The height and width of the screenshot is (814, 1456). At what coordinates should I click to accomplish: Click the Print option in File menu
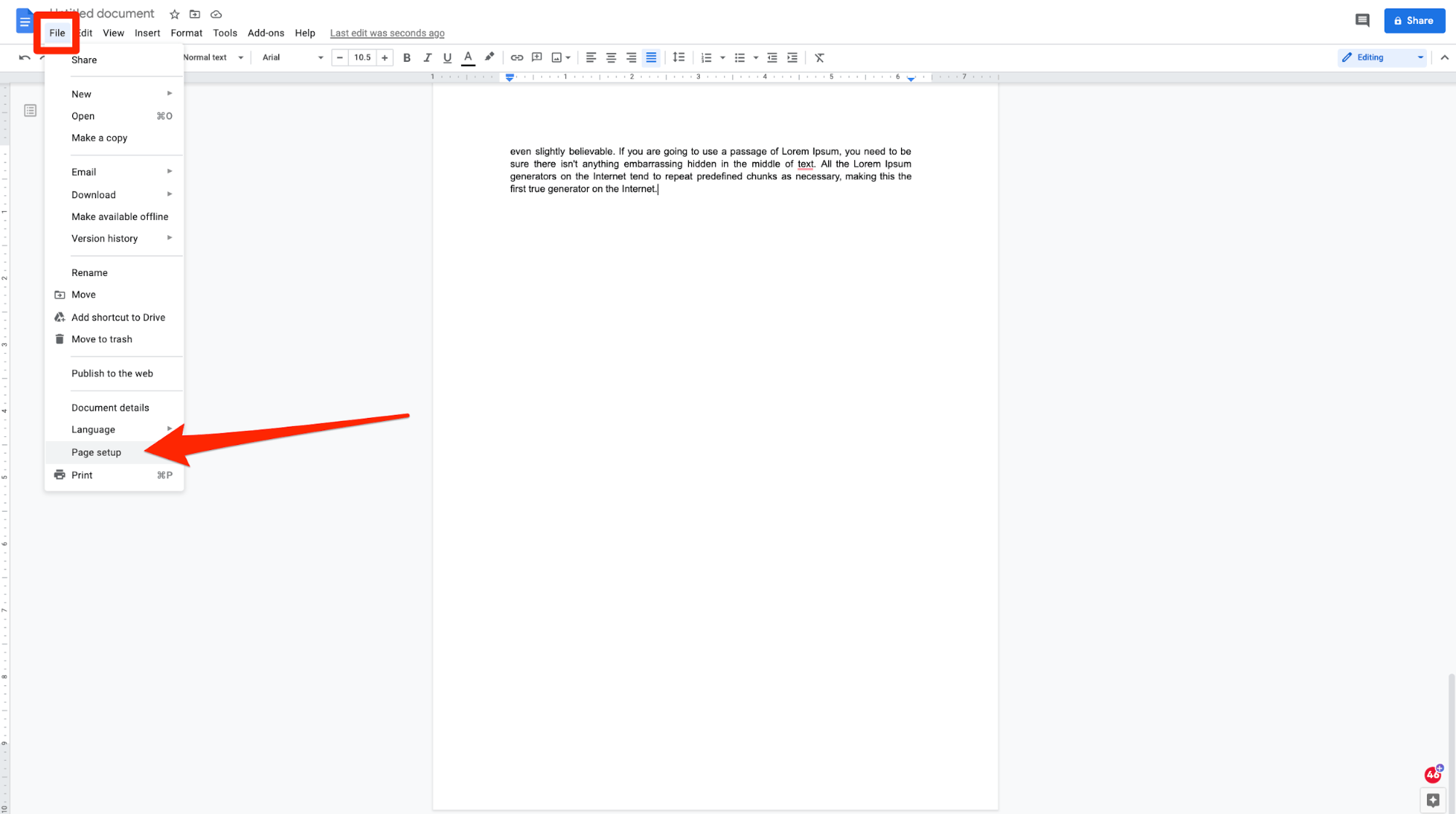(x=82, y=474)
